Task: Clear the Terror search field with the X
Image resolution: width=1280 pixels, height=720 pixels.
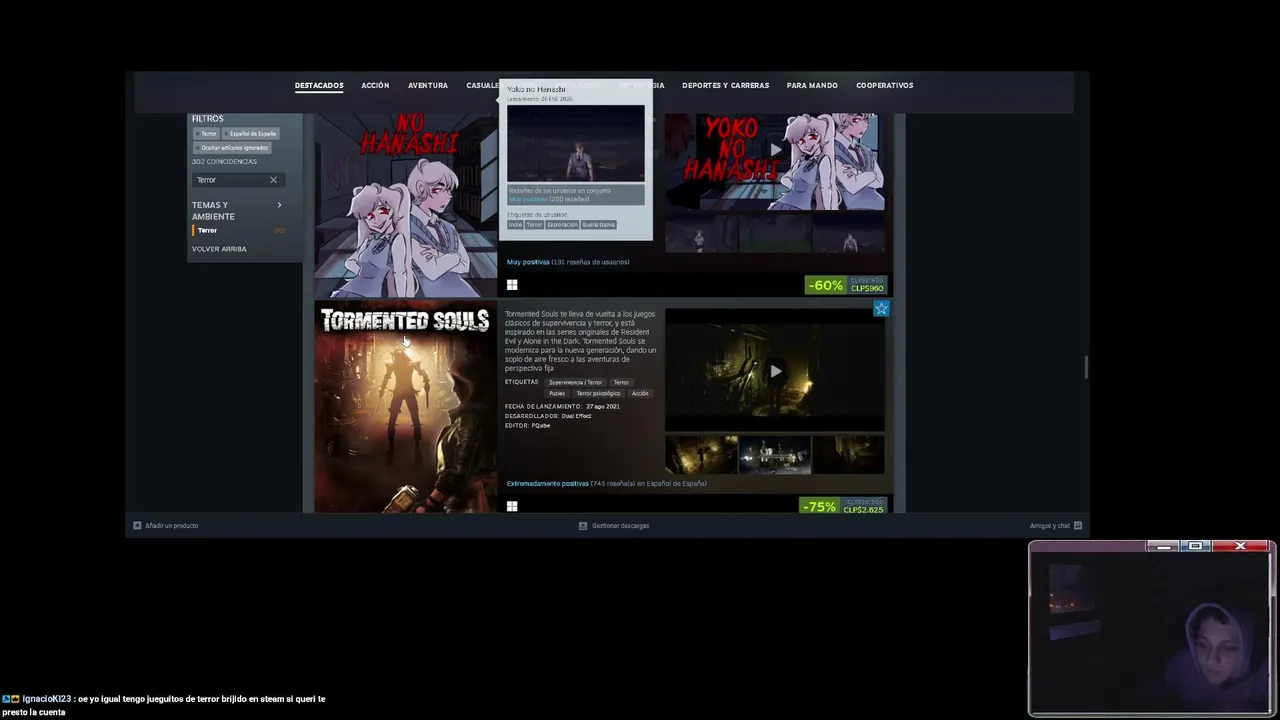Action: [273, 180]
